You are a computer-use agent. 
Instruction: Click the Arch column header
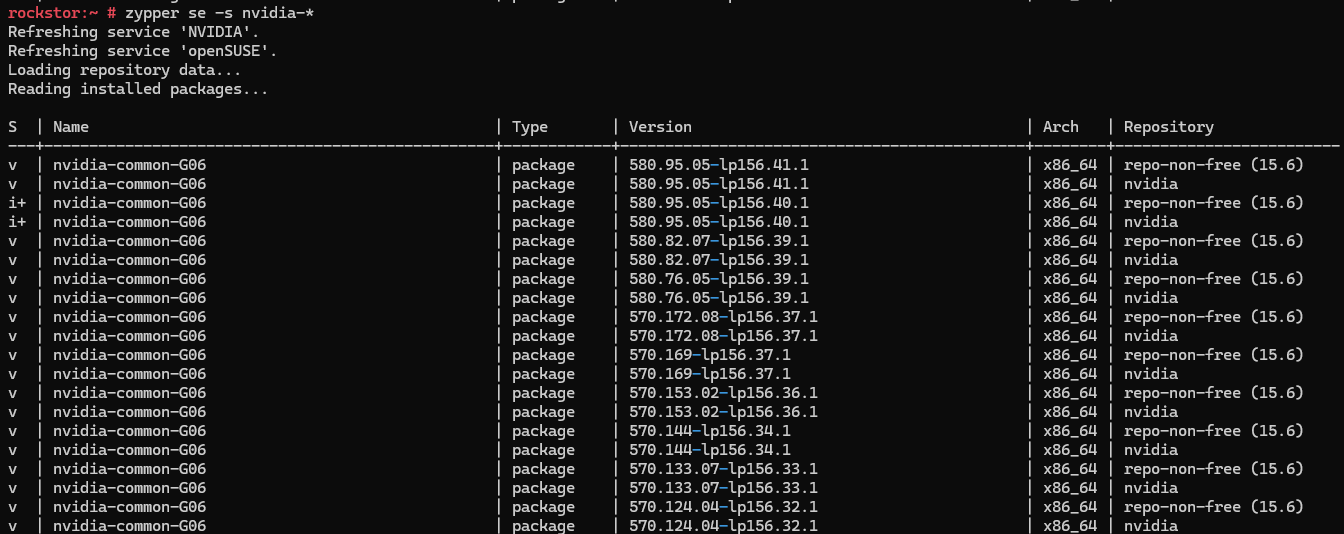pos(1061,127)
